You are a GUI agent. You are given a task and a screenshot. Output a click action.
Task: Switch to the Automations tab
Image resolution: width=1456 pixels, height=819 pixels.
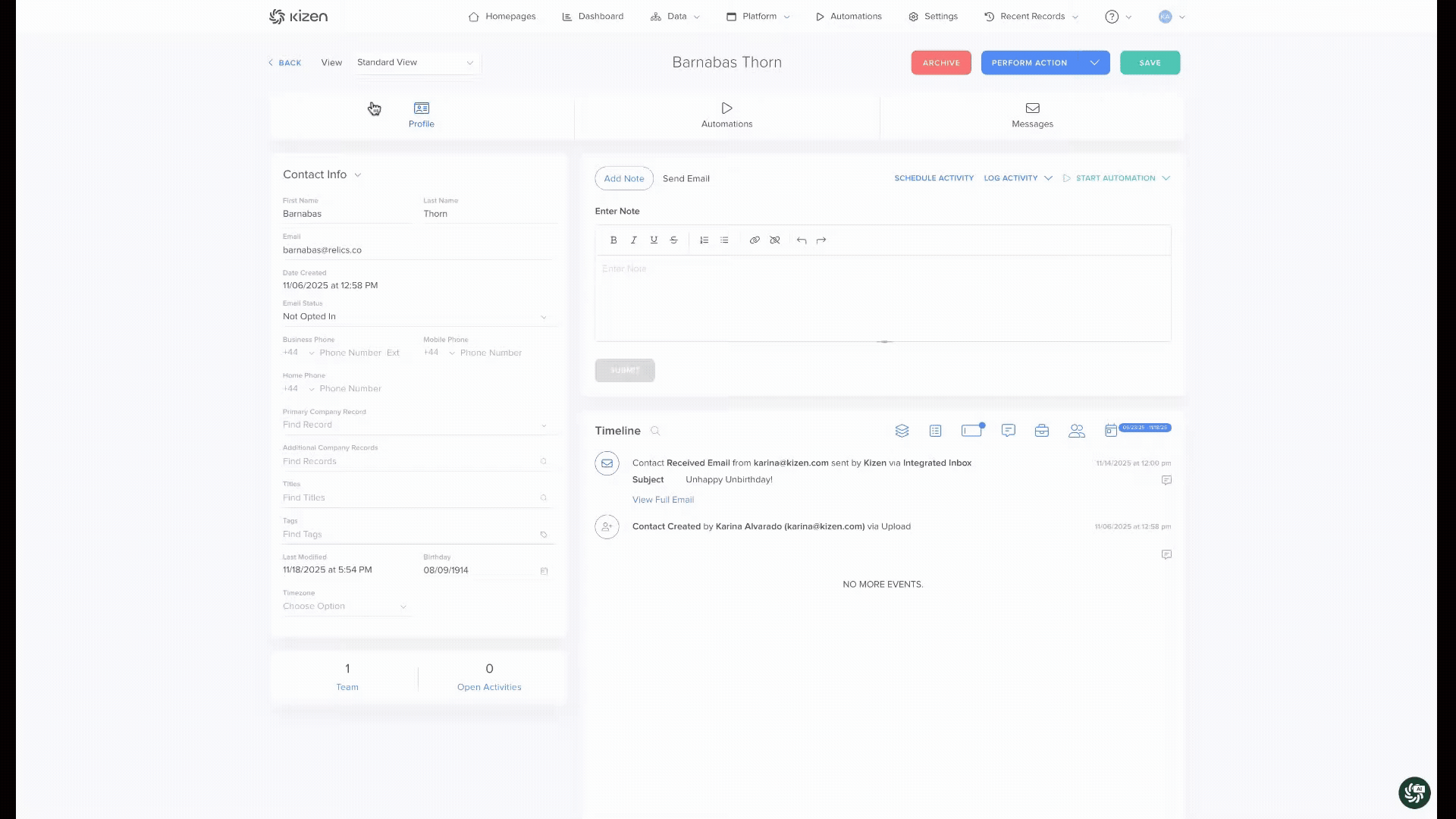[x=726, y=115]
